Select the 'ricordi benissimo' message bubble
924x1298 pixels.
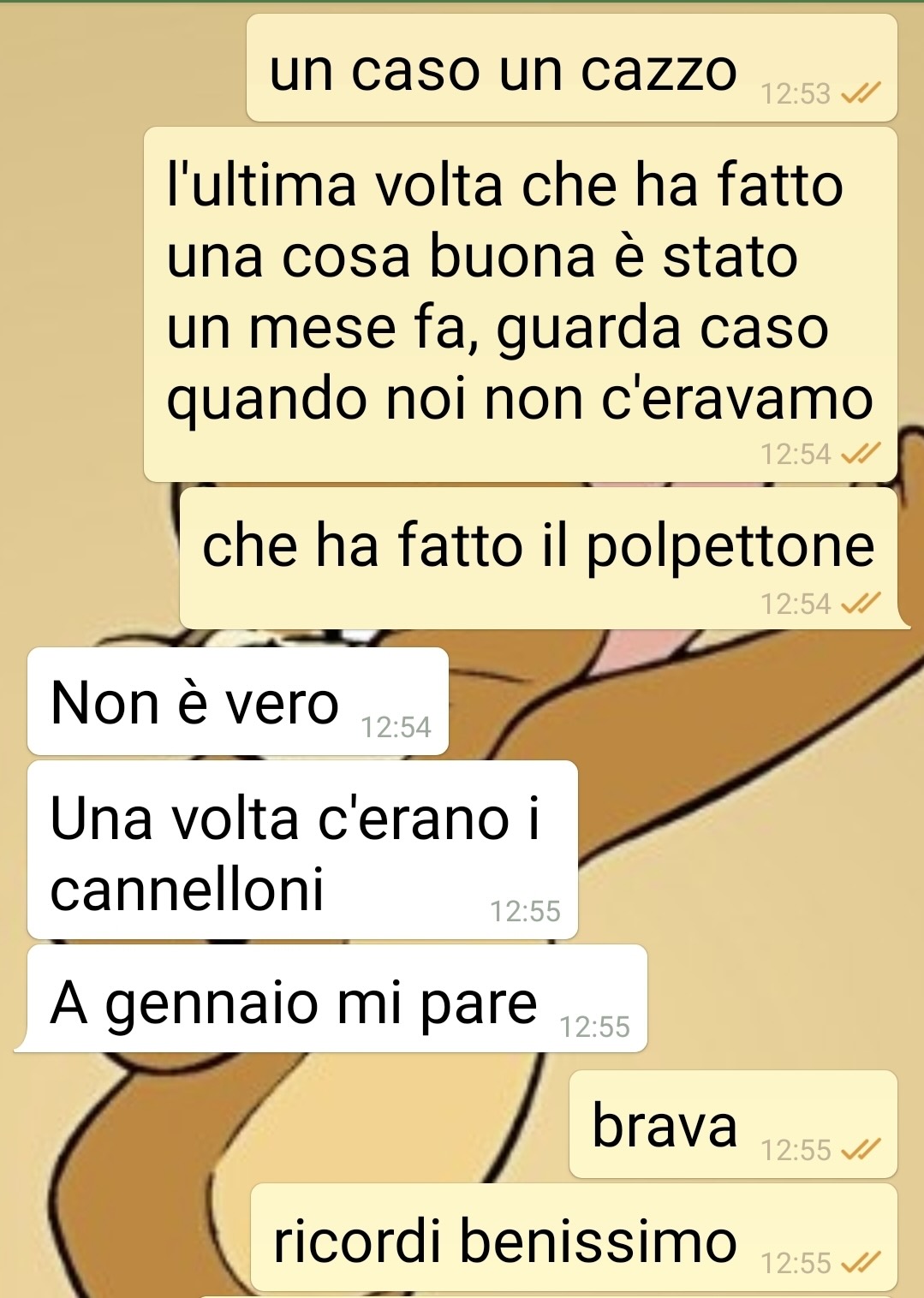click(574, 1238)
